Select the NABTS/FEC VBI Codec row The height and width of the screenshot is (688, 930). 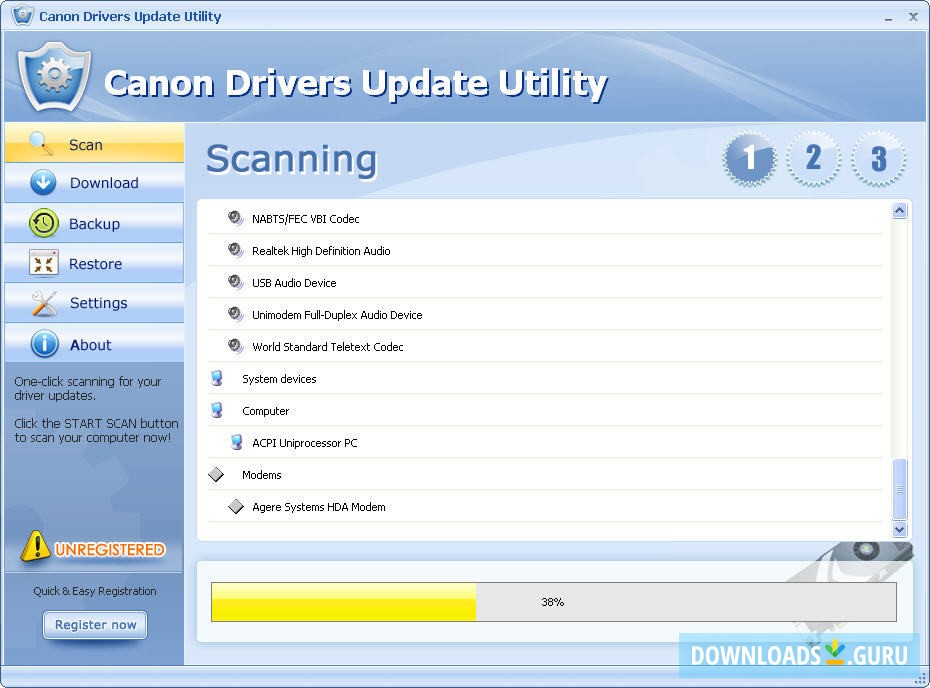coord(545,218)
